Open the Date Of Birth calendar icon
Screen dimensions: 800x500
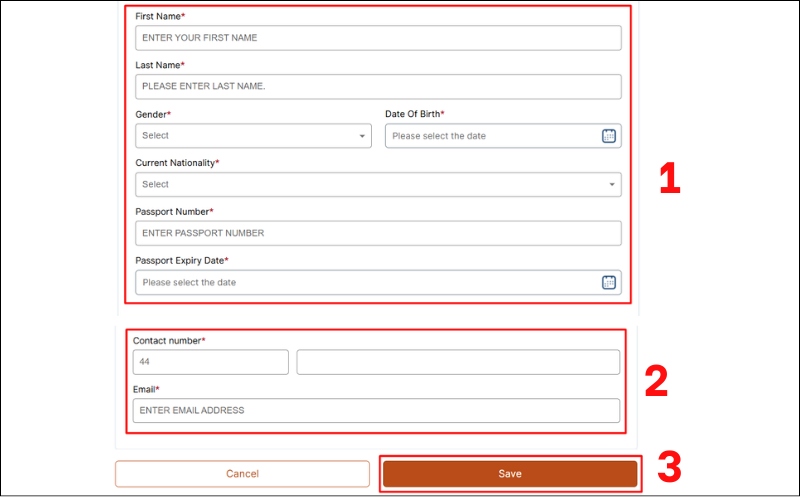click(609, 136)
